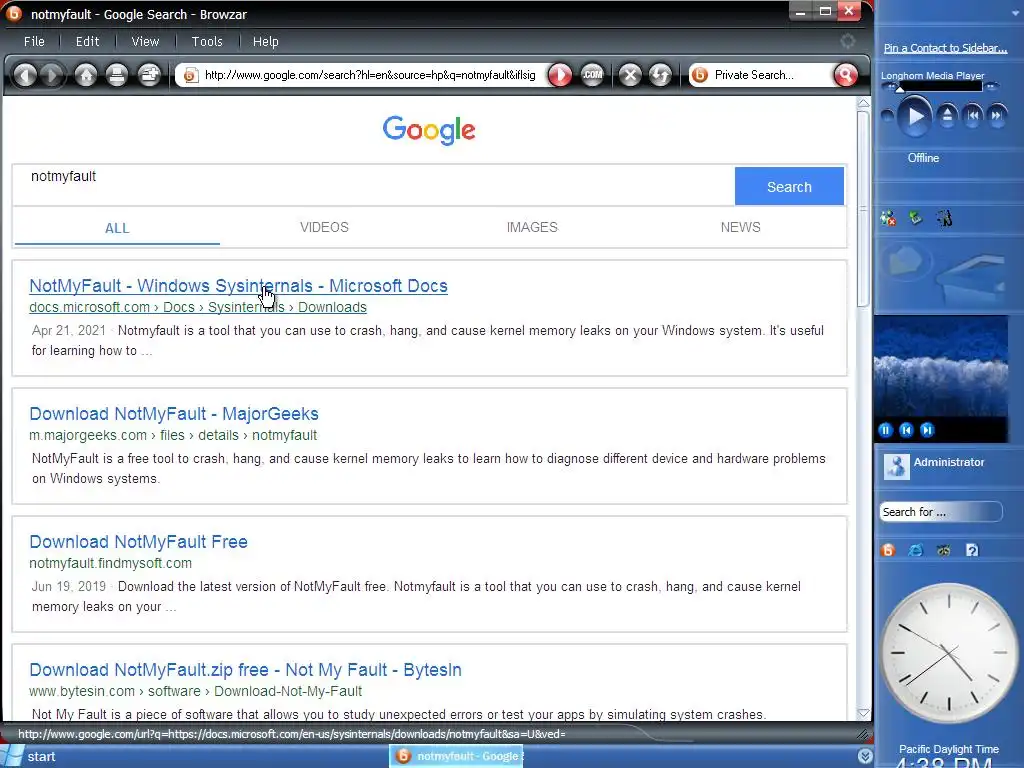Open Download NotMyFault.zip free BytesIn link

(246, 670)
